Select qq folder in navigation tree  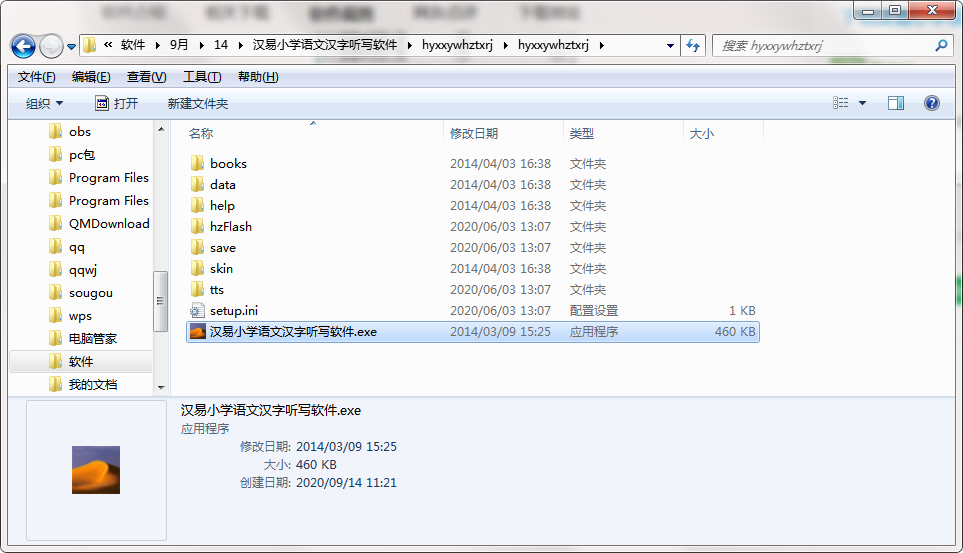pyautogui.click(x=77, y=247)
